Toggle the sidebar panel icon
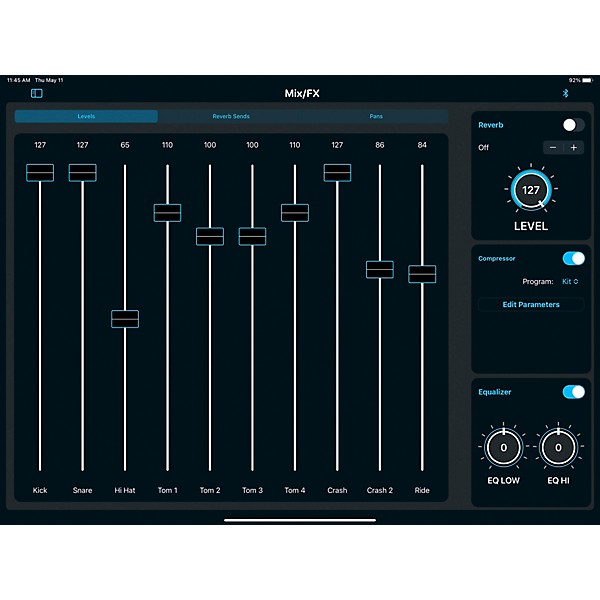600x600 pixels. 37,93
